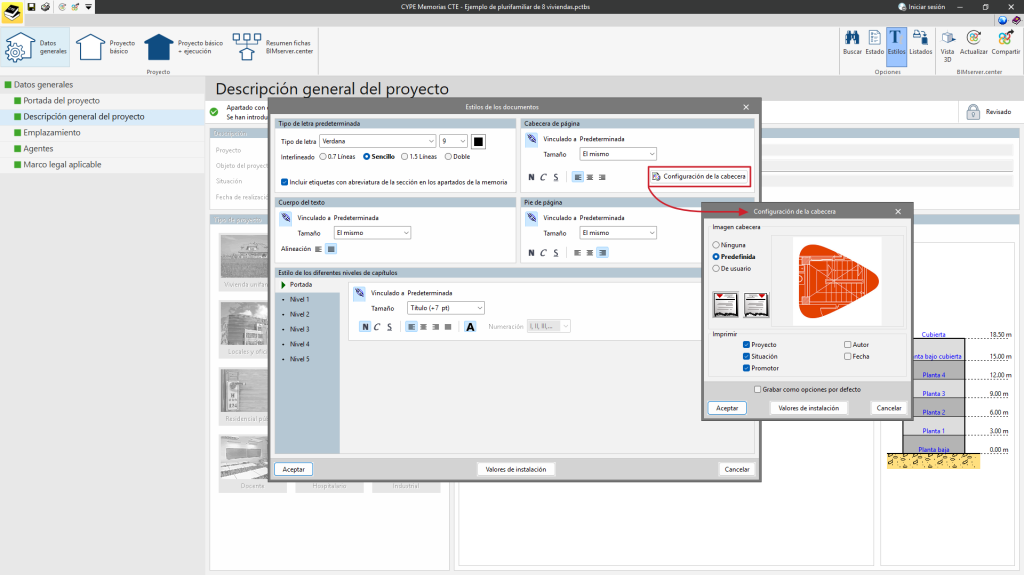
Task: Click the Vinculado link icon in Pie de página
Action: (532, 218)
